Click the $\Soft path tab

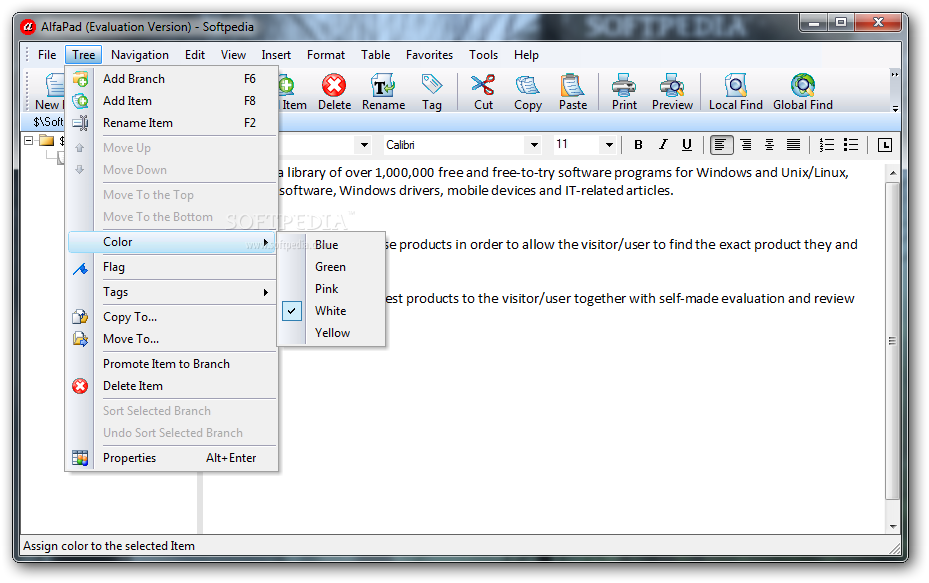48,122
